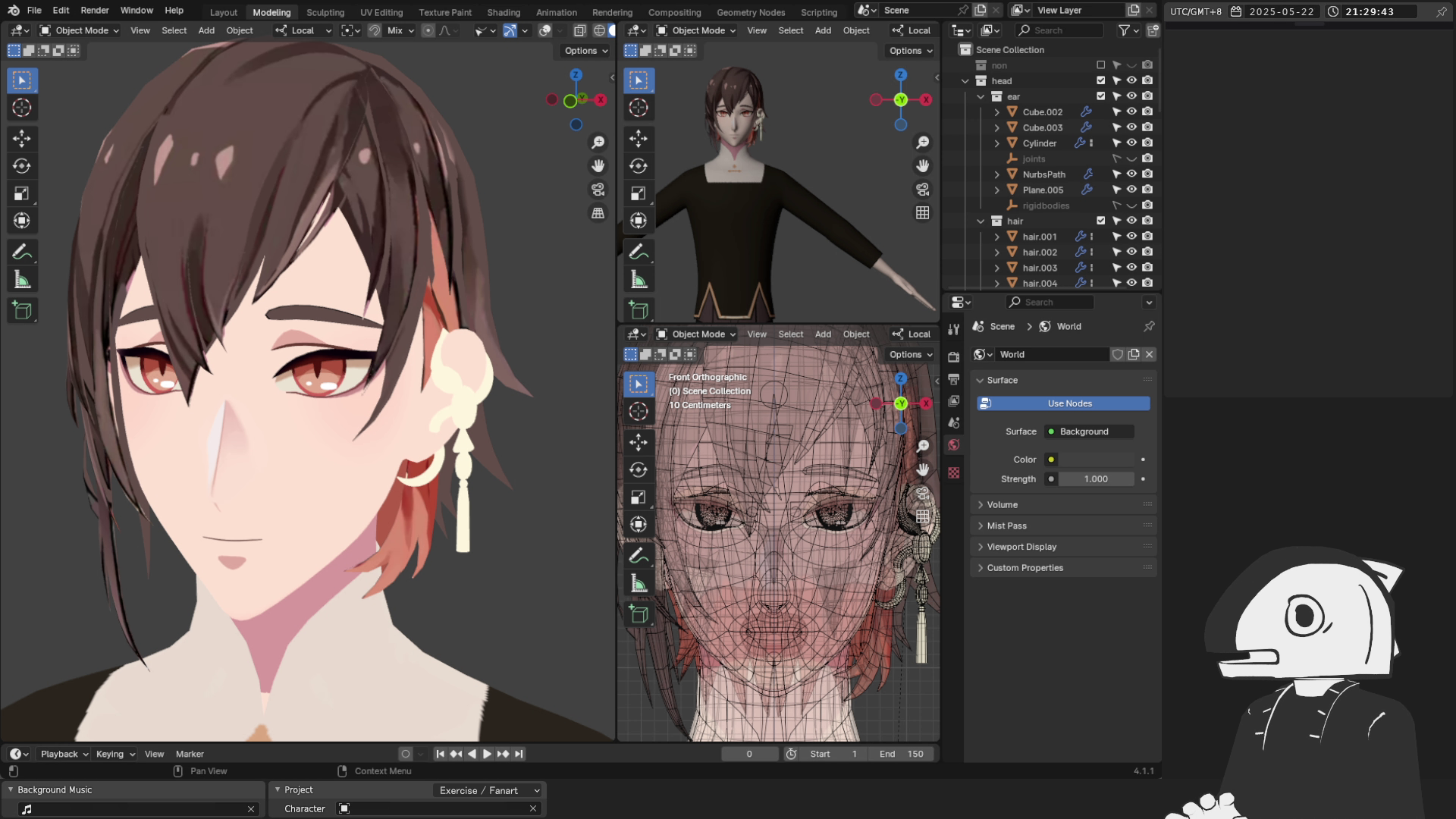Click the pan hand icon in left viewport
The image size is (1456, 819).
coord(598,166)
